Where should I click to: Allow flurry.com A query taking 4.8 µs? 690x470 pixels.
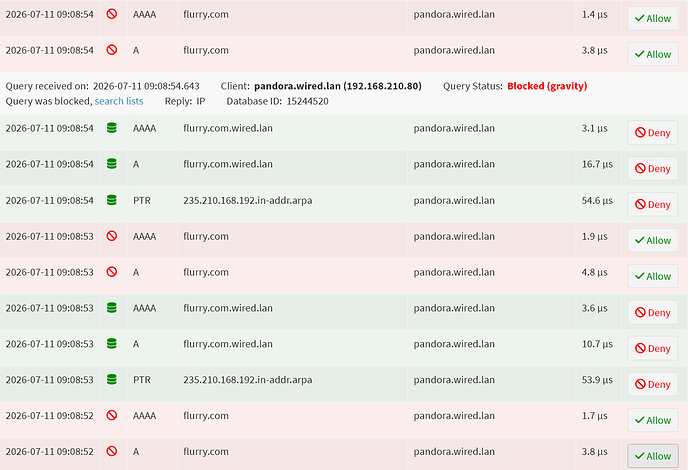(653, 276)
